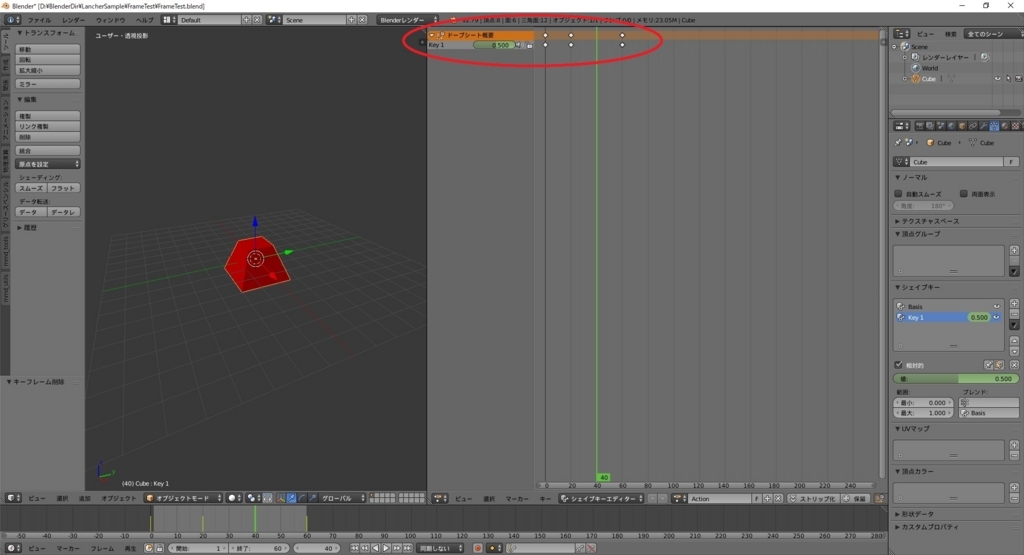Add a new shape key with plus icon

point(1014,304)
